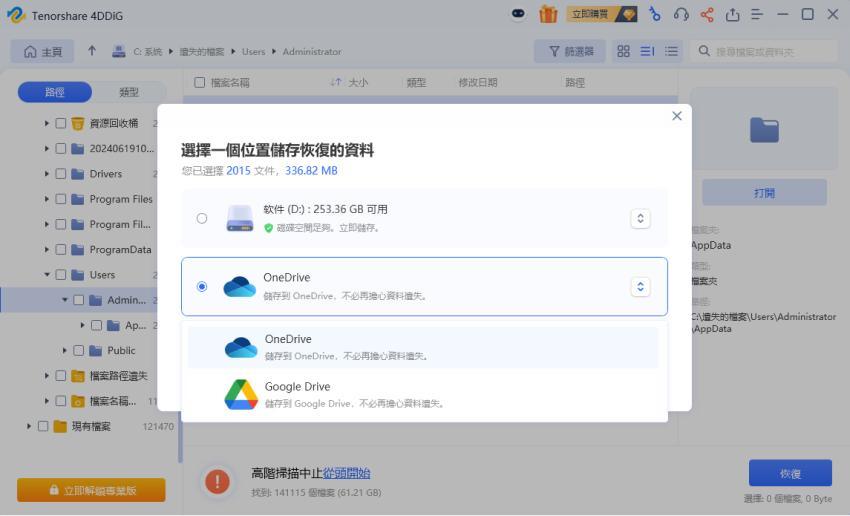
Task: Click the 立即購買 buy now button
Action: [x=602, y=14]
